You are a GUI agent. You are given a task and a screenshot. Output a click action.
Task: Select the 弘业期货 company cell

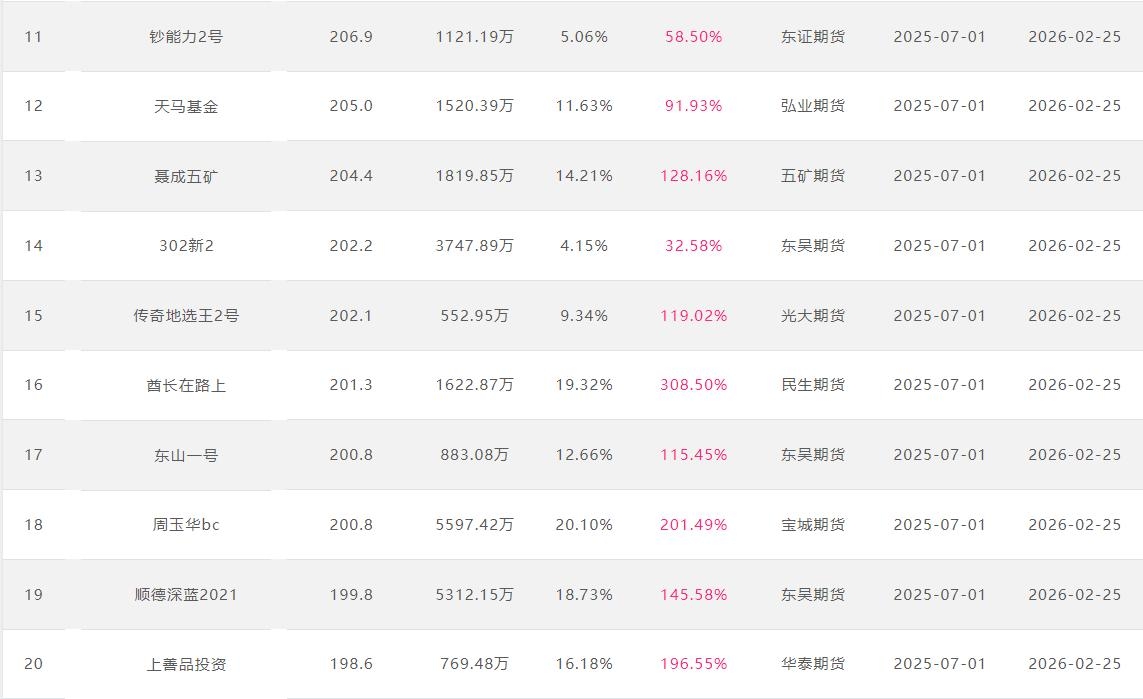(x=813, y=106)
